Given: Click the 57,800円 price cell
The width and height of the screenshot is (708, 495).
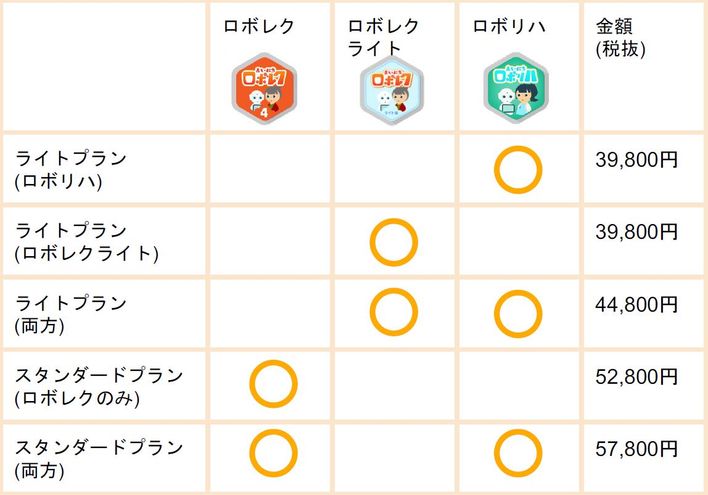Looking at the screenshot, I should (x=637, y=448).
